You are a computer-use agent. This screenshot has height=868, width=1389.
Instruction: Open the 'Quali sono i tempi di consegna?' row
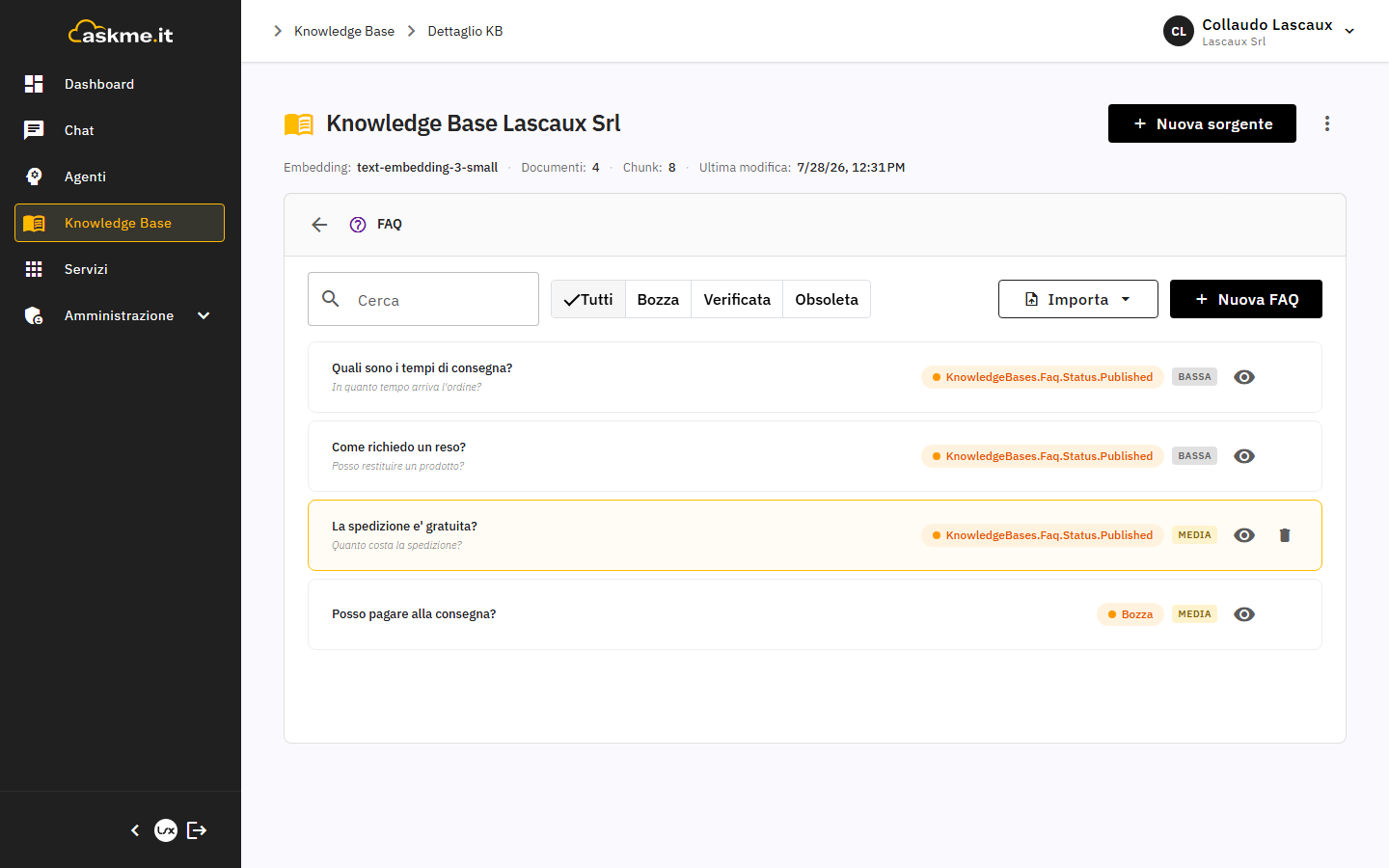[x=815, y=377]
